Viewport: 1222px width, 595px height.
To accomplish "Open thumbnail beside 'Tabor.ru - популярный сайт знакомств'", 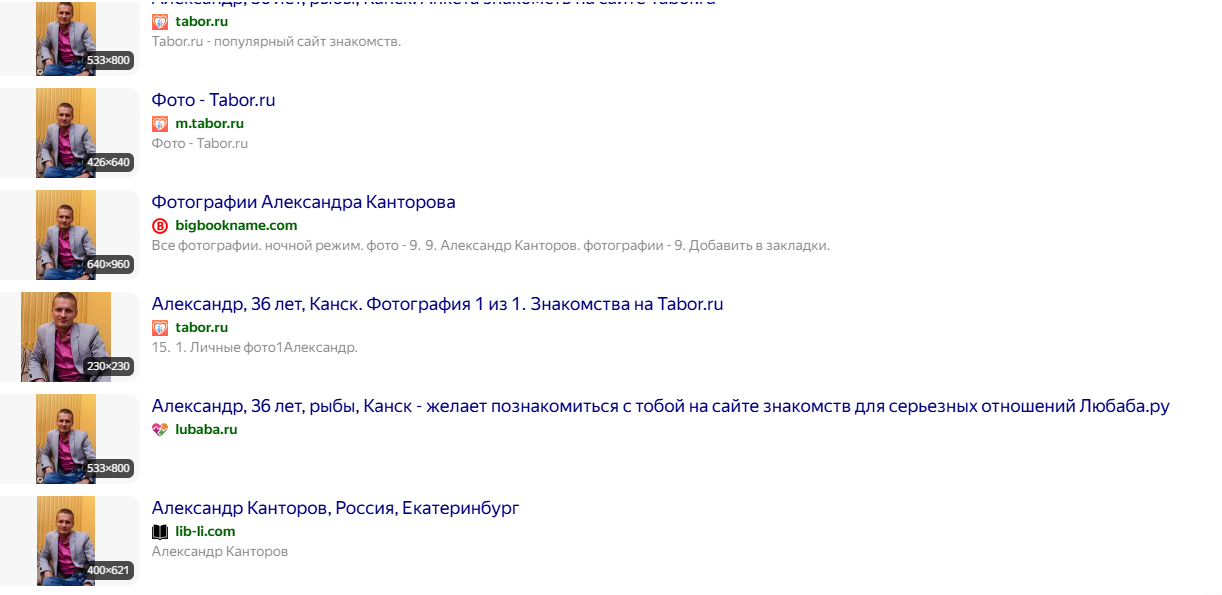I will 66,37.
